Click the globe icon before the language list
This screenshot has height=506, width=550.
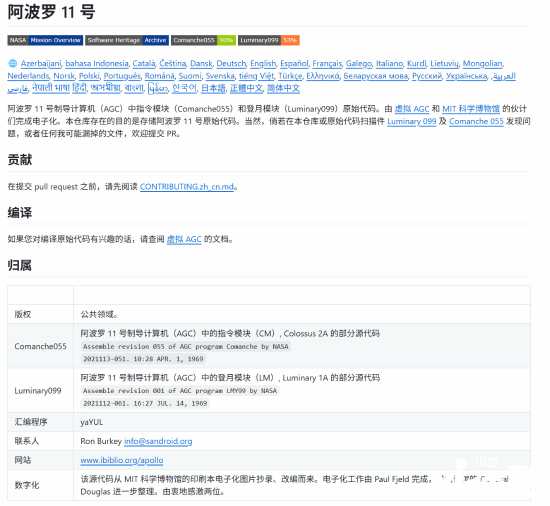(13, 63)
